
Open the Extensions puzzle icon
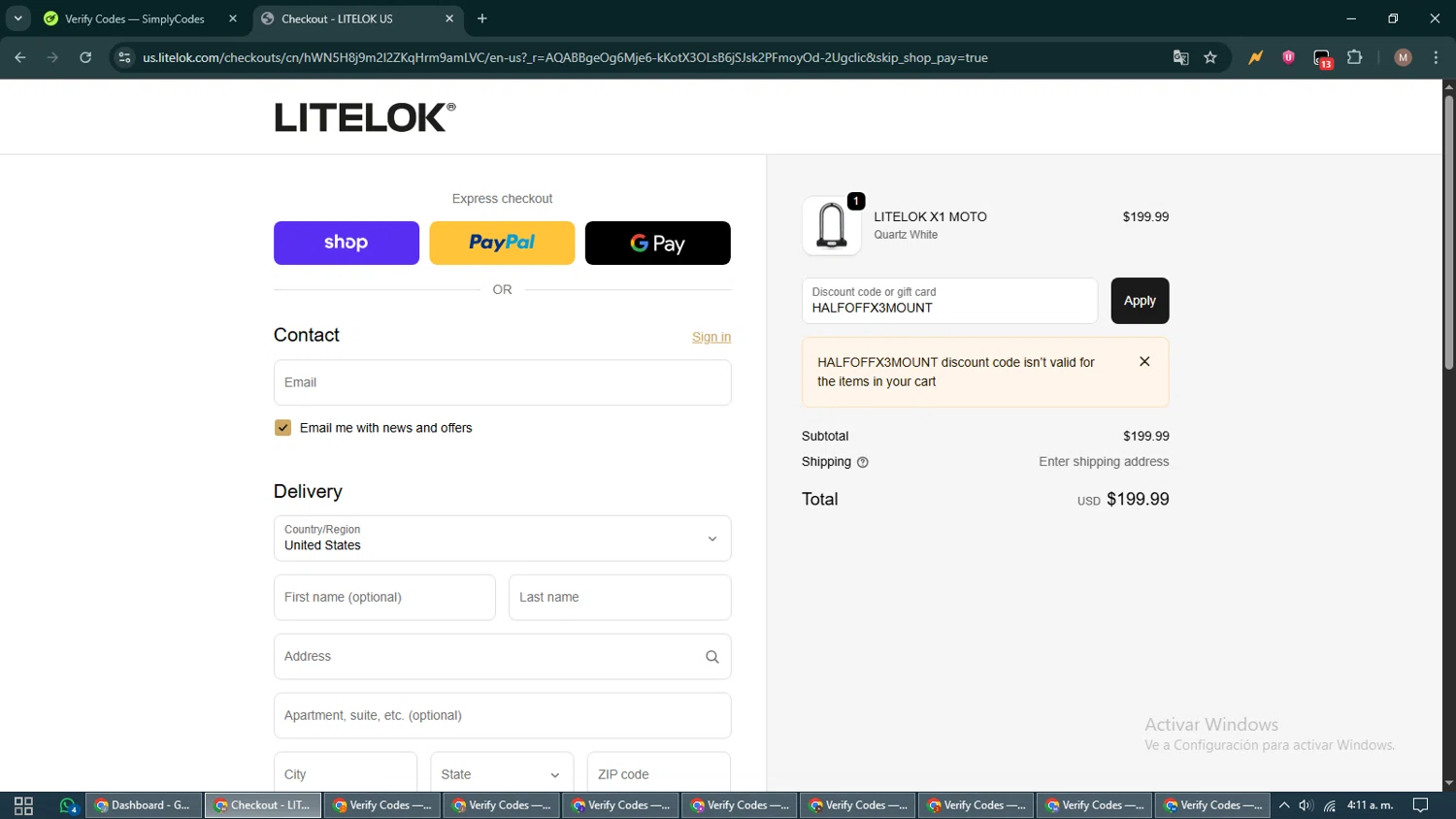pos(1355,57)
